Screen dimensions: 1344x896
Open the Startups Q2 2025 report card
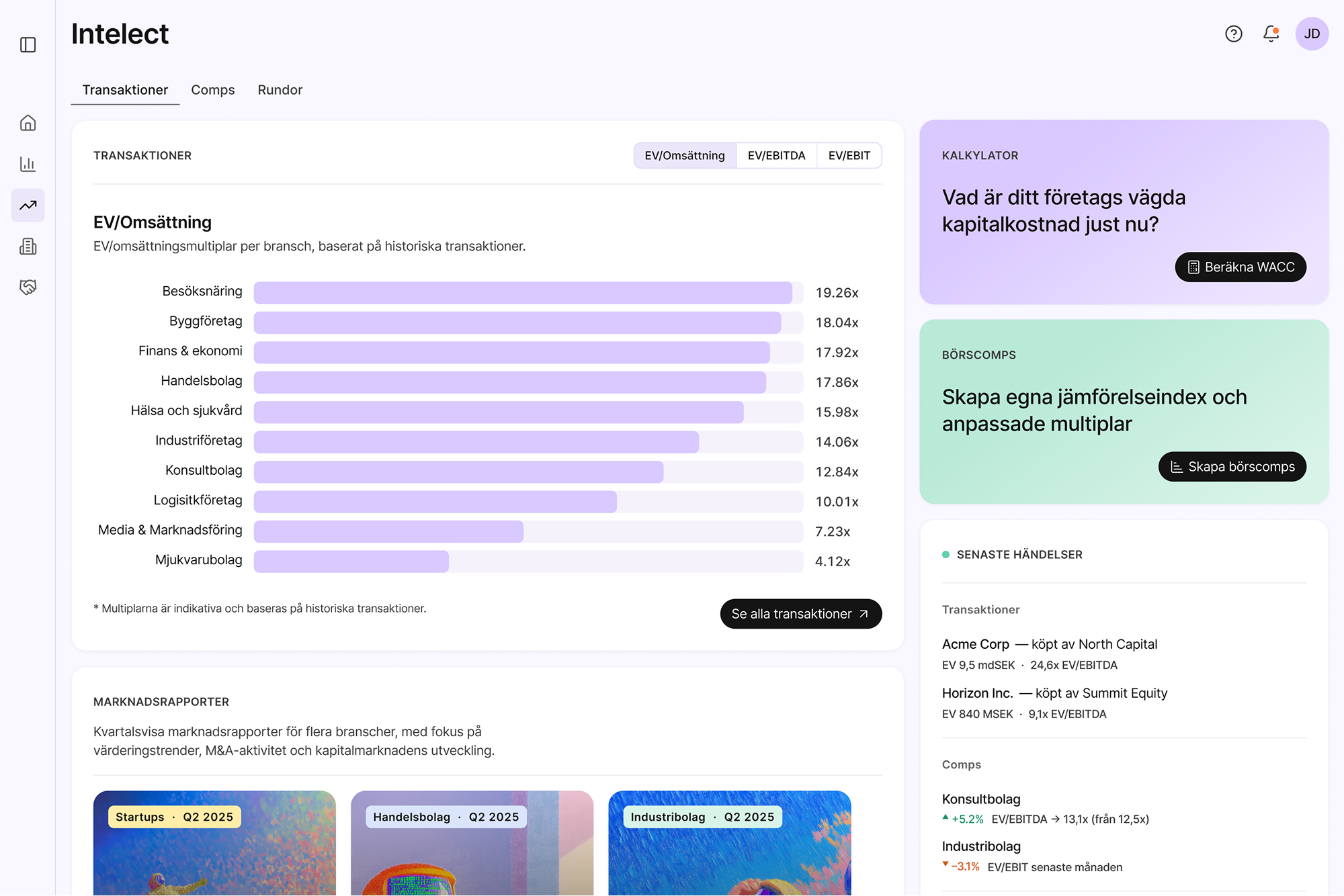(215, 844)
